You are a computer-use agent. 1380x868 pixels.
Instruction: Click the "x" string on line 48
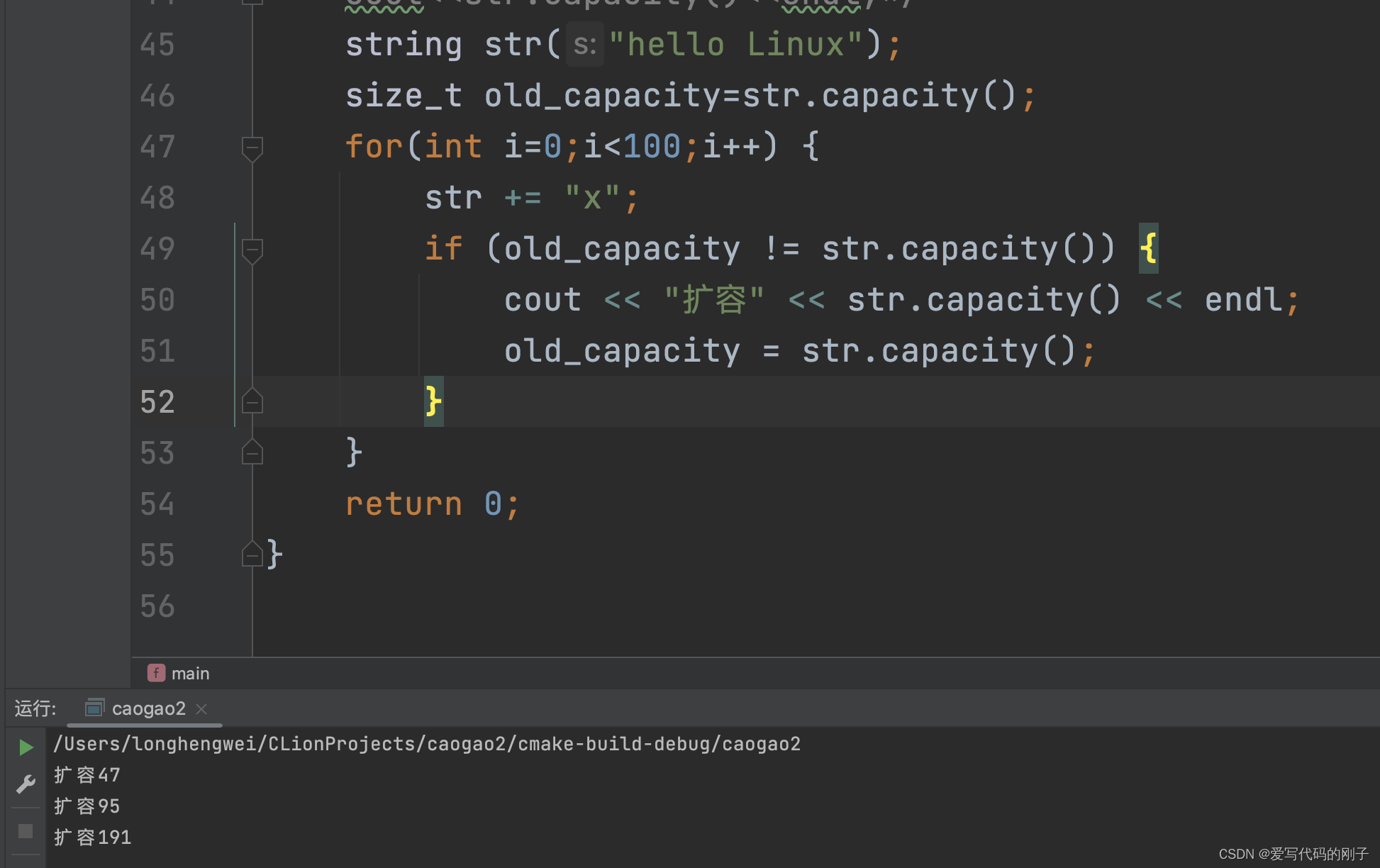[592, 198]
